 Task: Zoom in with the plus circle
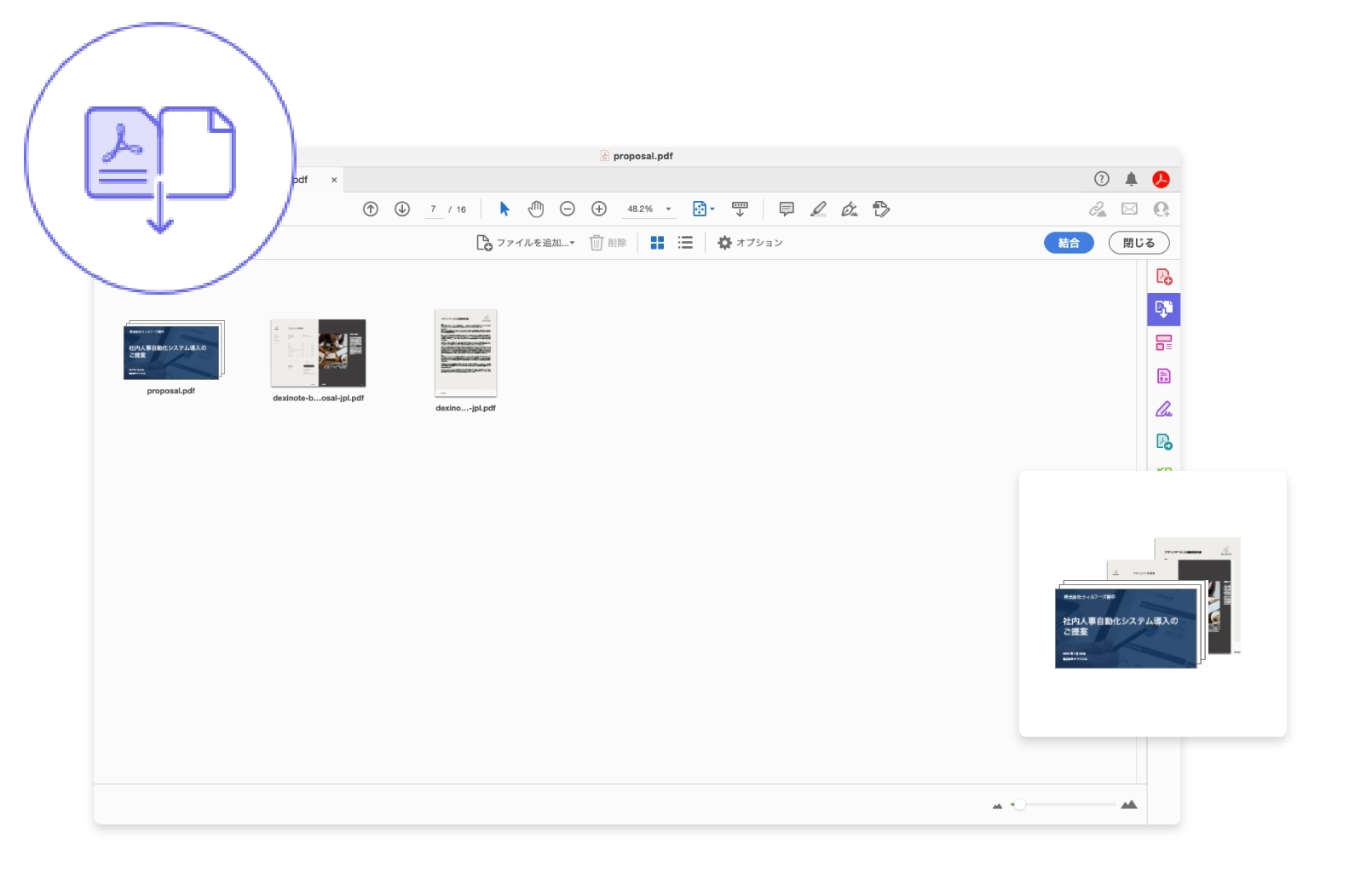click(x=599, y=210)
